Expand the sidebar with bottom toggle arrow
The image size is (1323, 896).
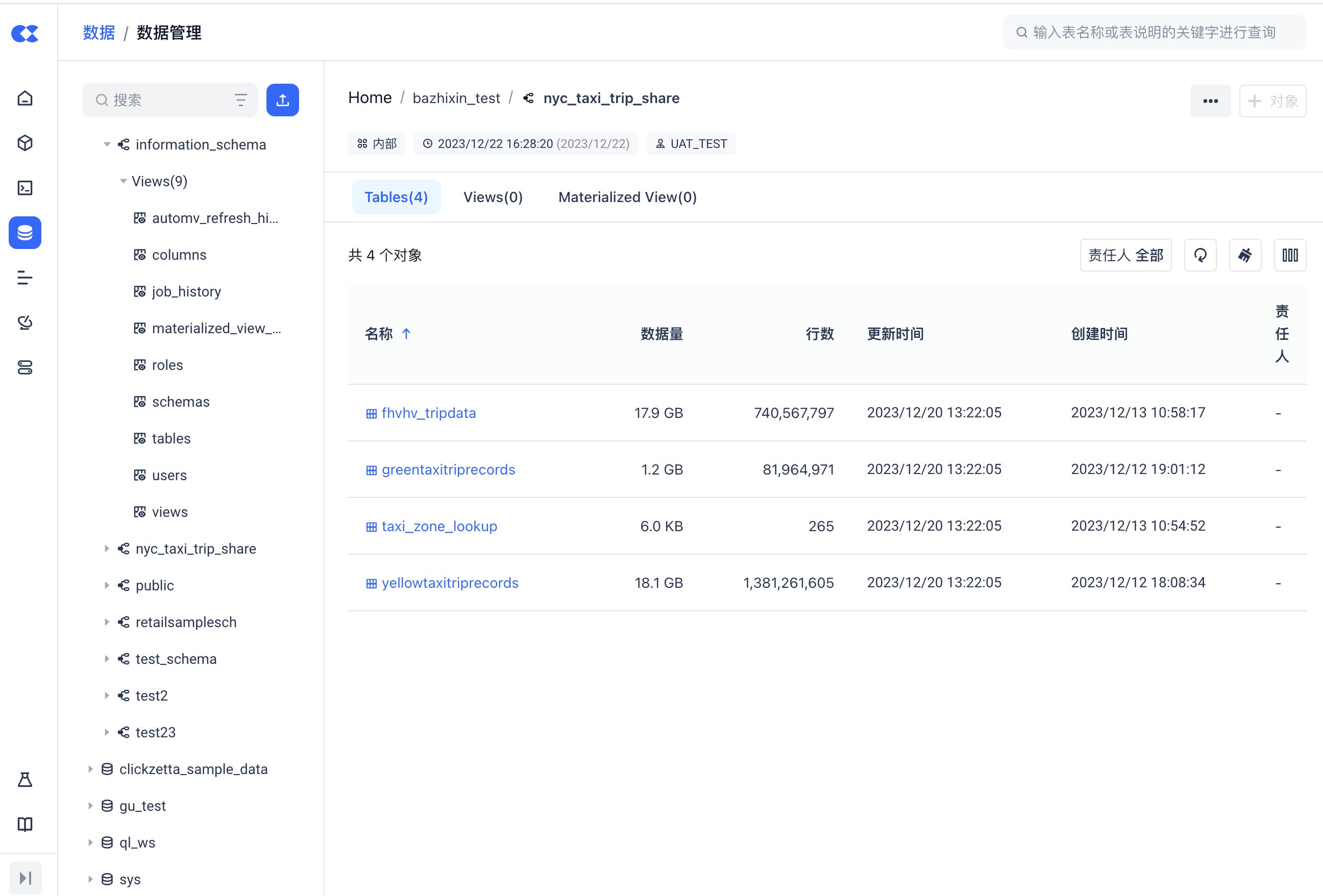point(25,877)
